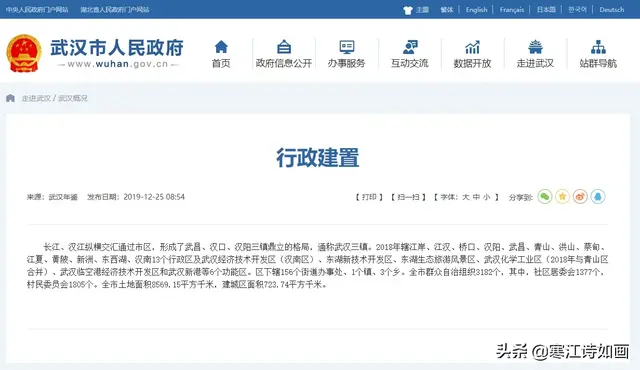Click the date 2019-12-25 08:54

pos(154,197)
